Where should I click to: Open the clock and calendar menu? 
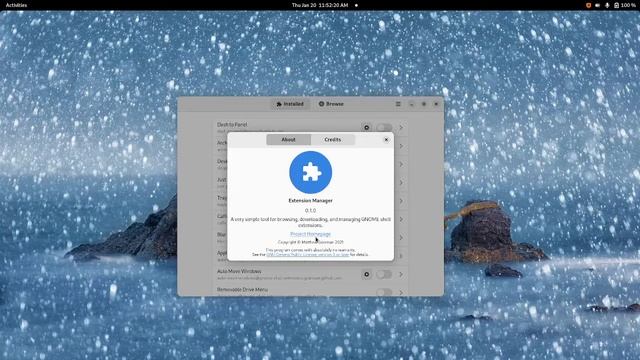tap(320, 5)
